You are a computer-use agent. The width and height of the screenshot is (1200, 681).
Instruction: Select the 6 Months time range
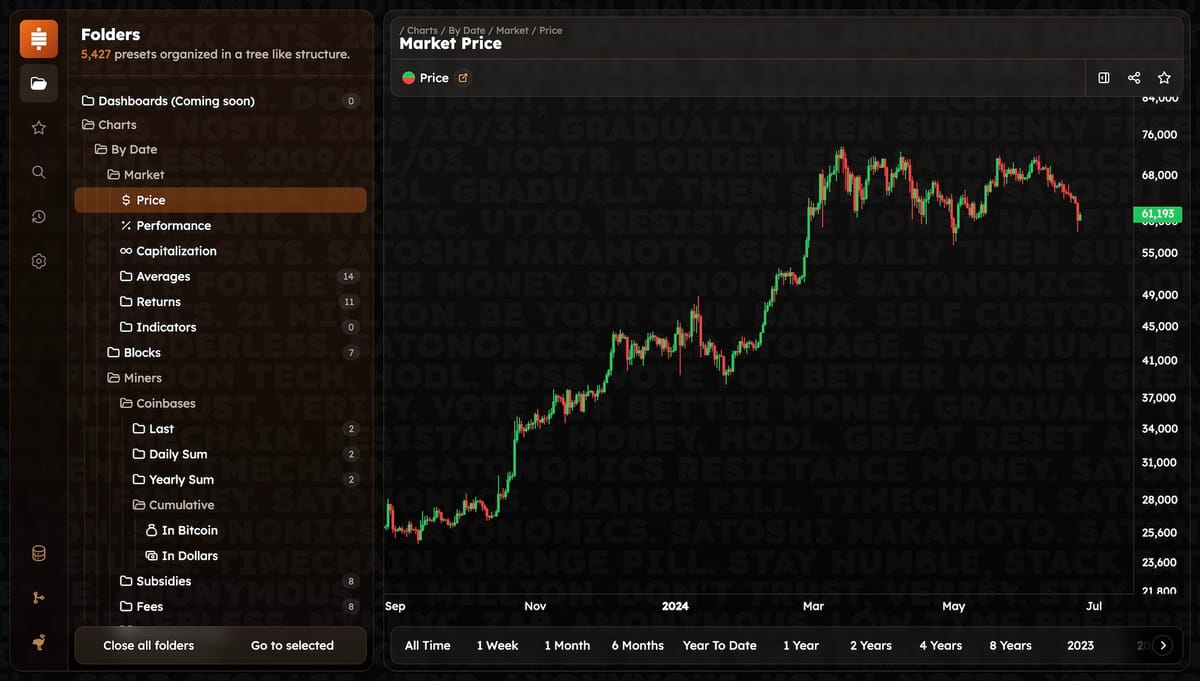tap(637, 646)
